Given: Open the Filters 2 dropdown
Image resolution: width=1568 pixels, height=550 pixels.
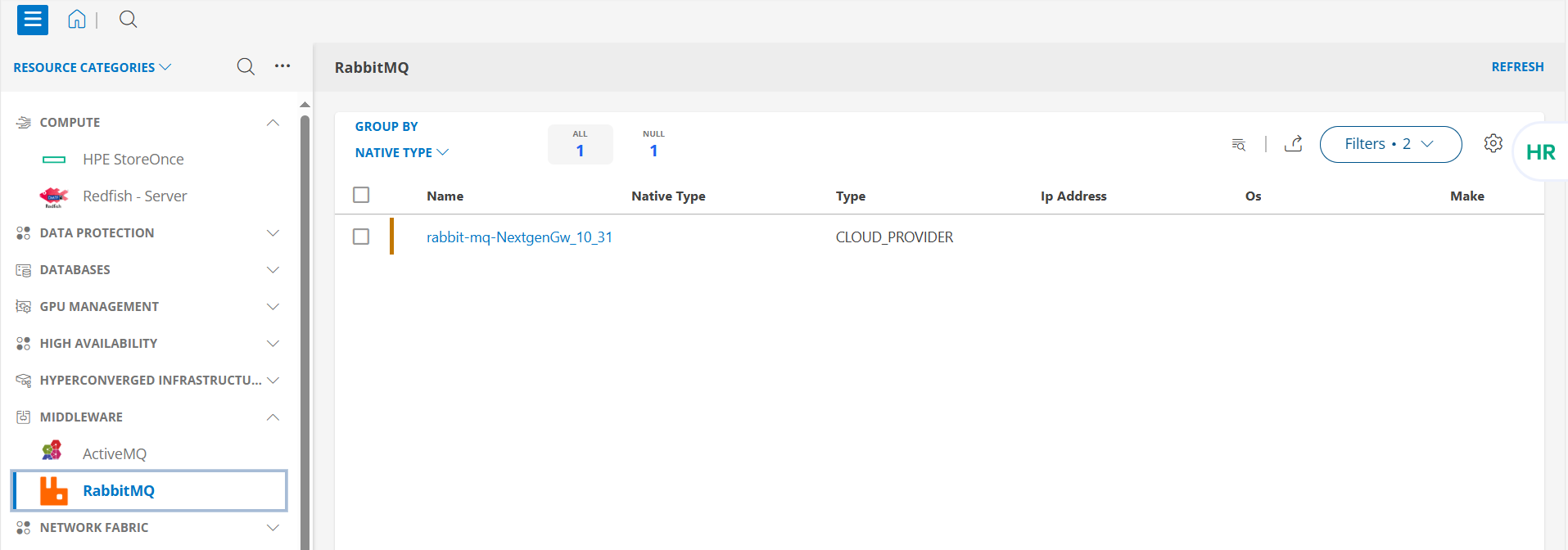Looking at the screenshot, I should 1390,144.
